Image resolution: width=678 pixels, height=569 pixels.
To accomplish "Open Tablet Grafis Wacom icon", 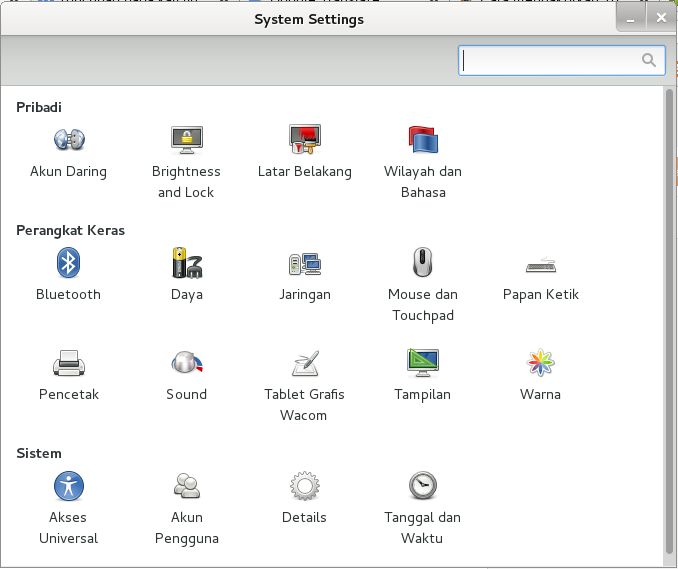I will point(305,363).
